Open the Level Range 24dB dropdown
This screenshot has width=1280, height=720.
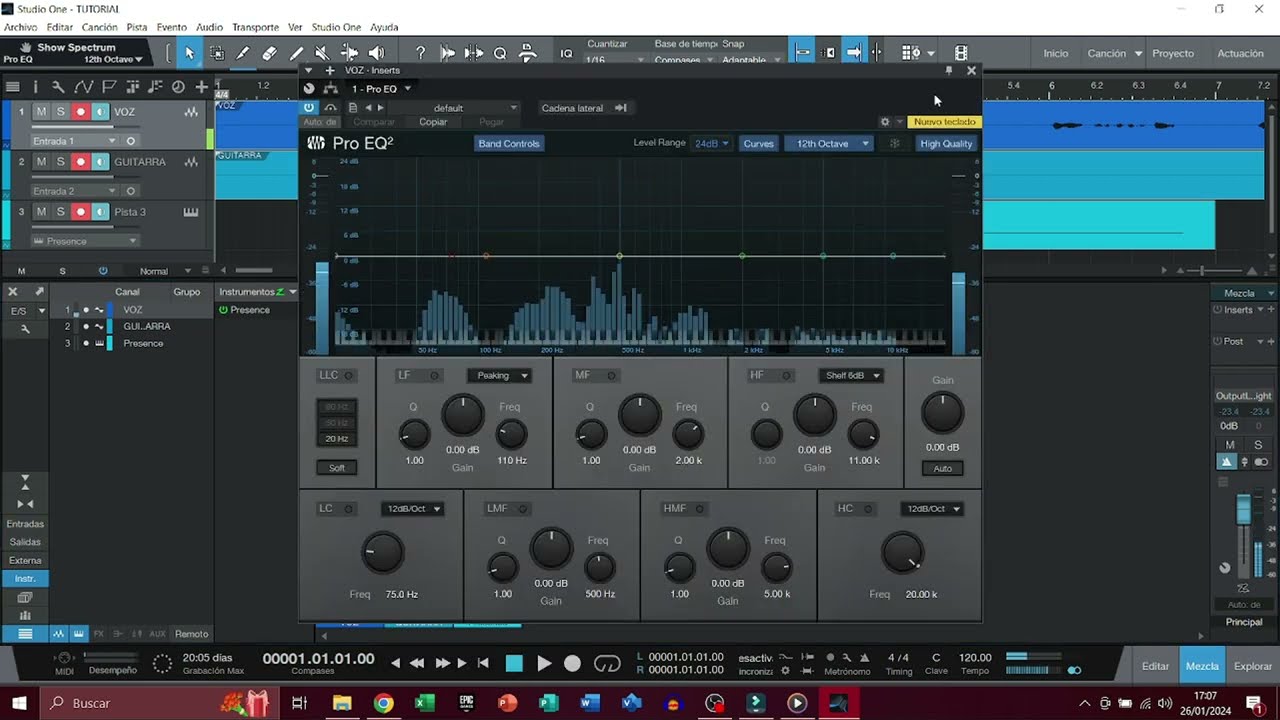click(x=712, y=143)
